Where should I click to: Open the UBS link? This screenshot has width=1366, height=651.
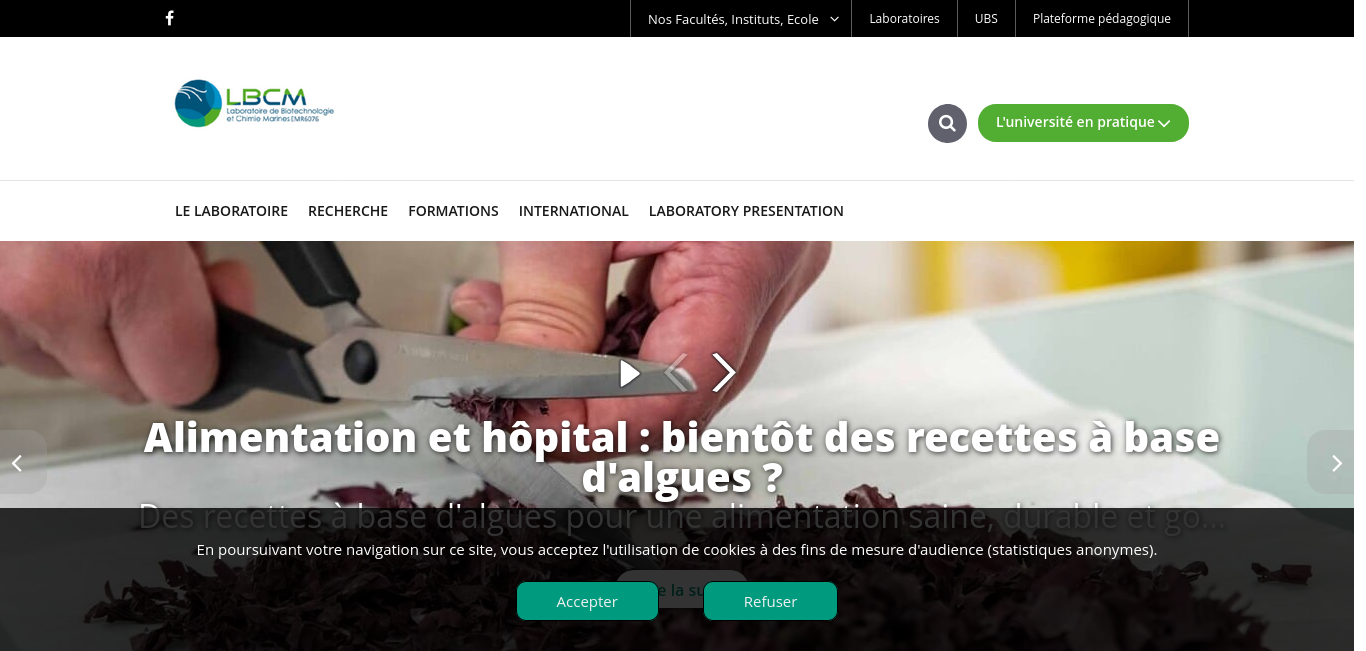pyautogui.click(x=986, y=18)
